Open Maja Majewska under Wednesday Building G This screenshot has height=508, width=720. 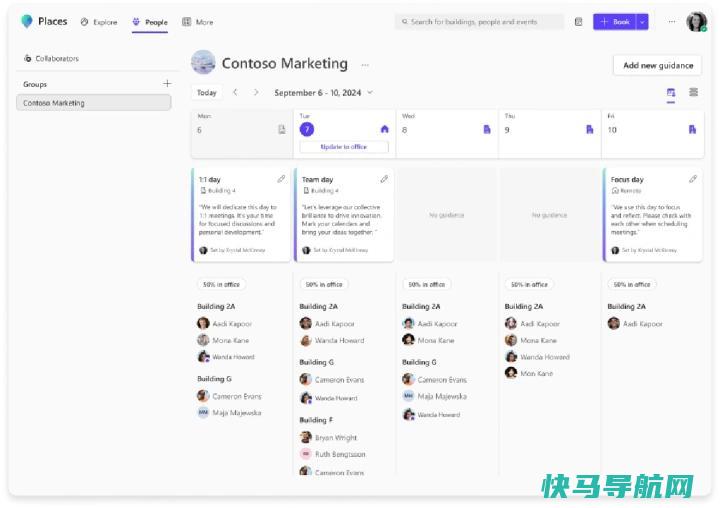coord(434,396)
